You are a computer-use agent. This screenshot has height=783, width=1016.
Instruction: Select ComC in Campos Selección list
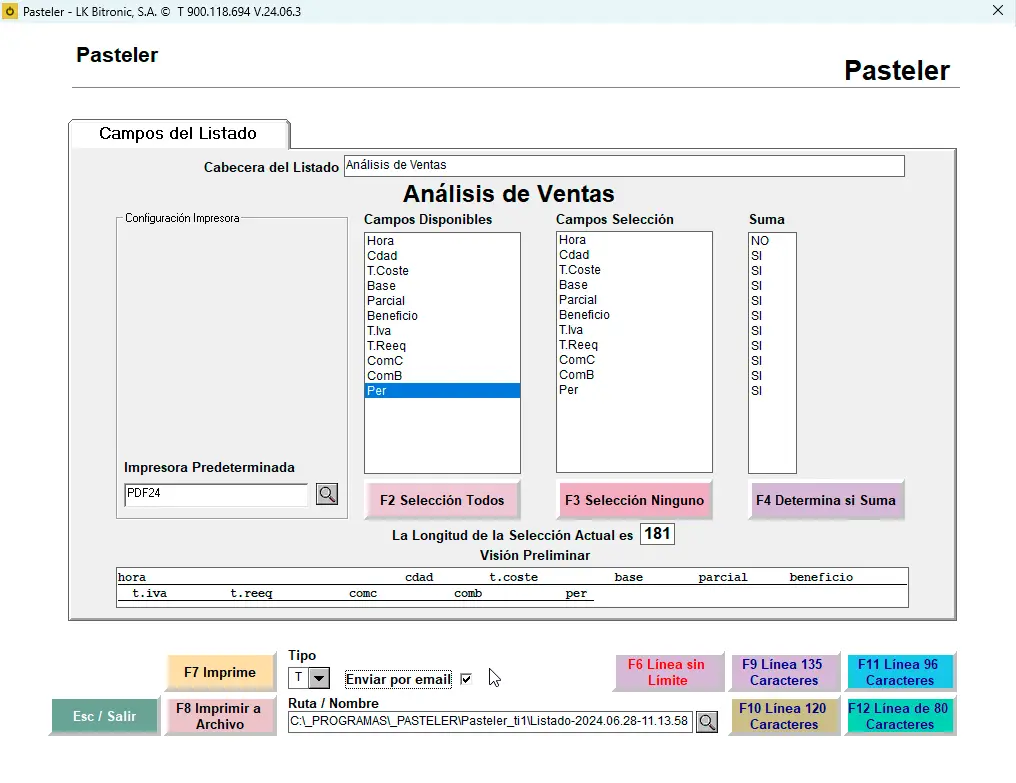(634, 359)
